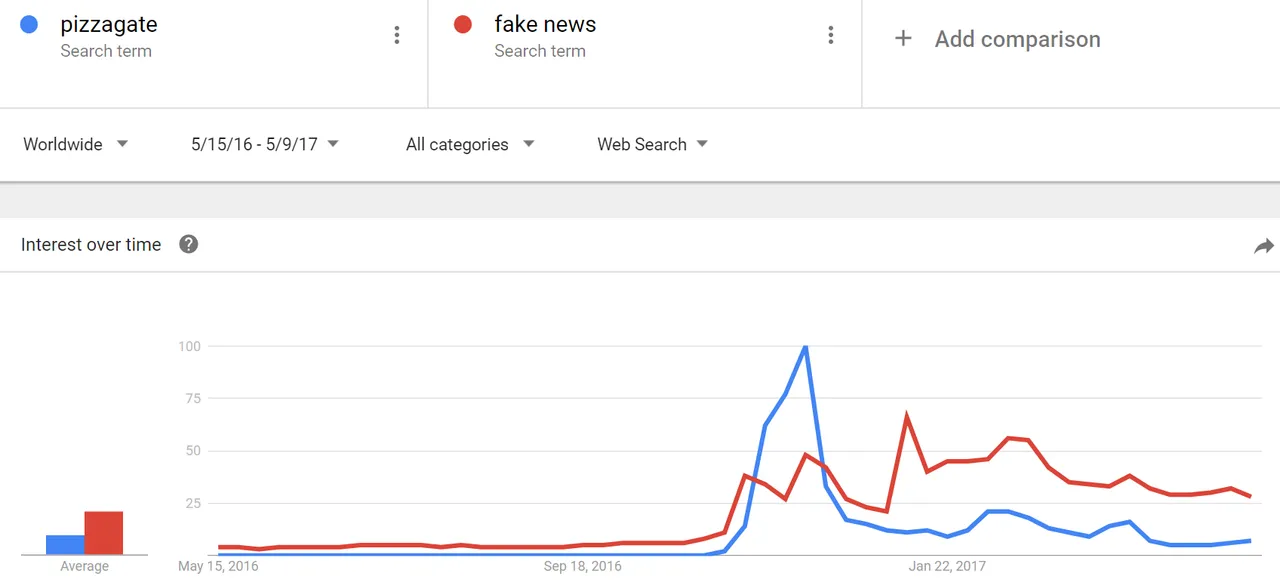The height and width of the screenshot is (586, 1280).
Task: Open pizzagate term options menu
Action: [397, 36]
